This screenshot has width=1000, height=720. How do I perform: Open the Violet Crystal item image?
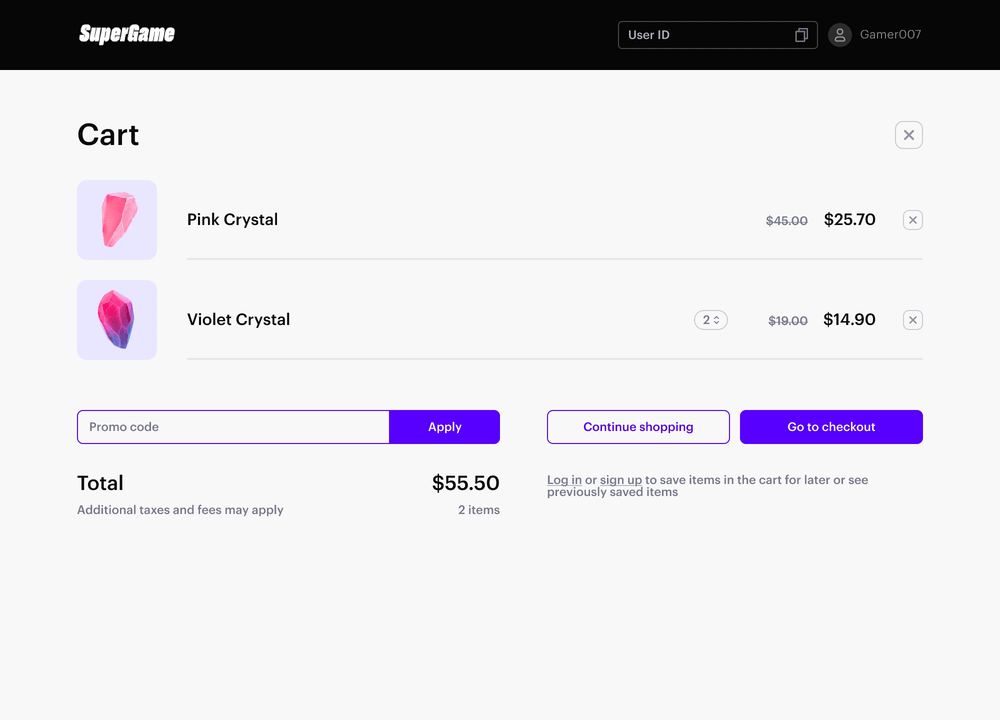click(x=117, y=320)
